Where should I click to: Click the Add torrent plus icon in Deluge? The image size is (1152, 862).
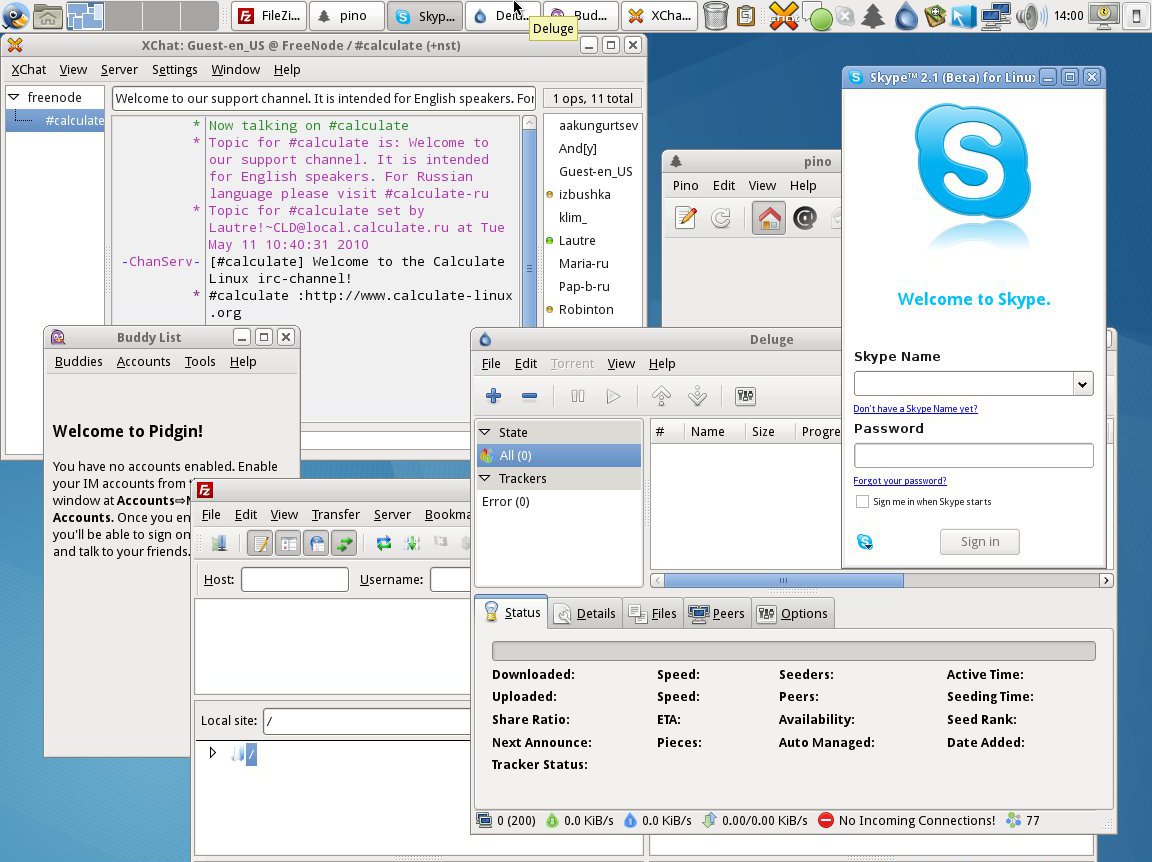click(493, 397)
